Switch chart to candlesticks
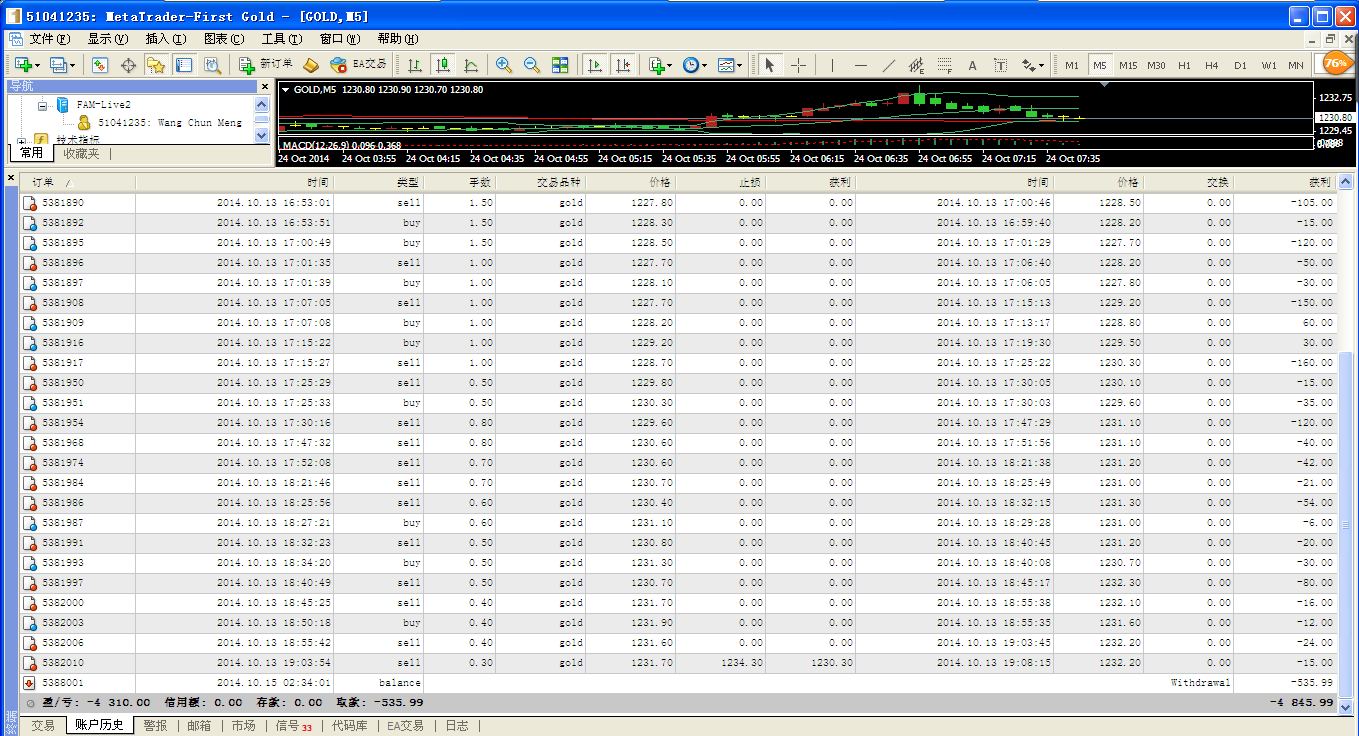 pyautogui.click(x=443, y=65)
